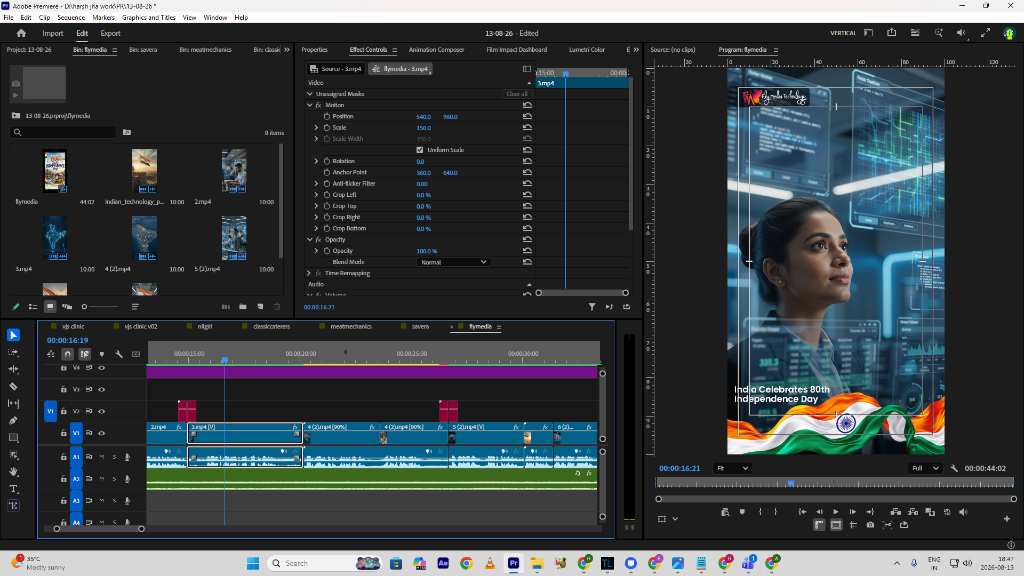Click the Program monitor playhead scrubber
This screenshot has height=576, width=1024.
(x=791, y=484)
